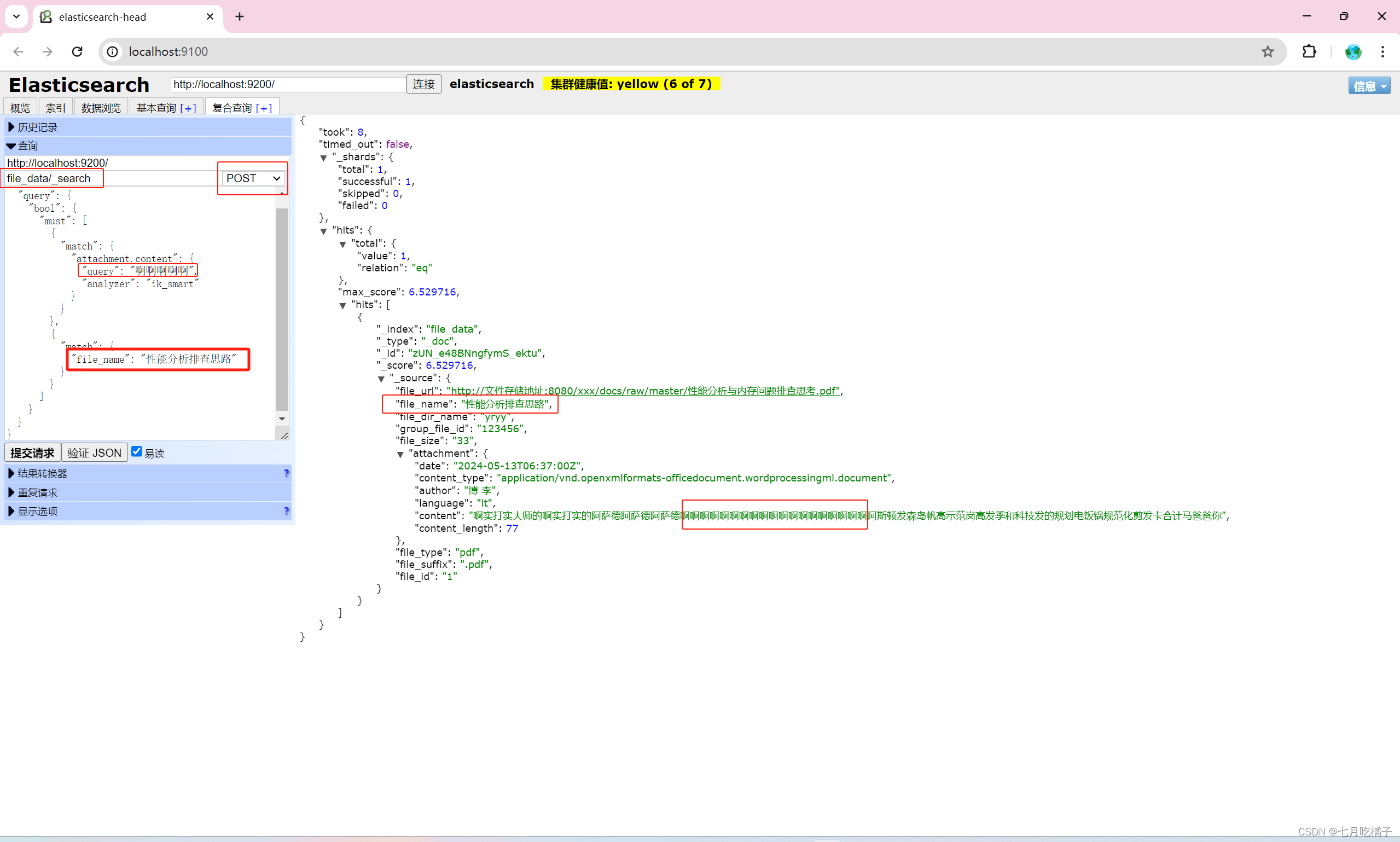This screenshot has height=842, width=1400.
Task: Click the Elasticsearch page heading
Action: tap(79, 85)
